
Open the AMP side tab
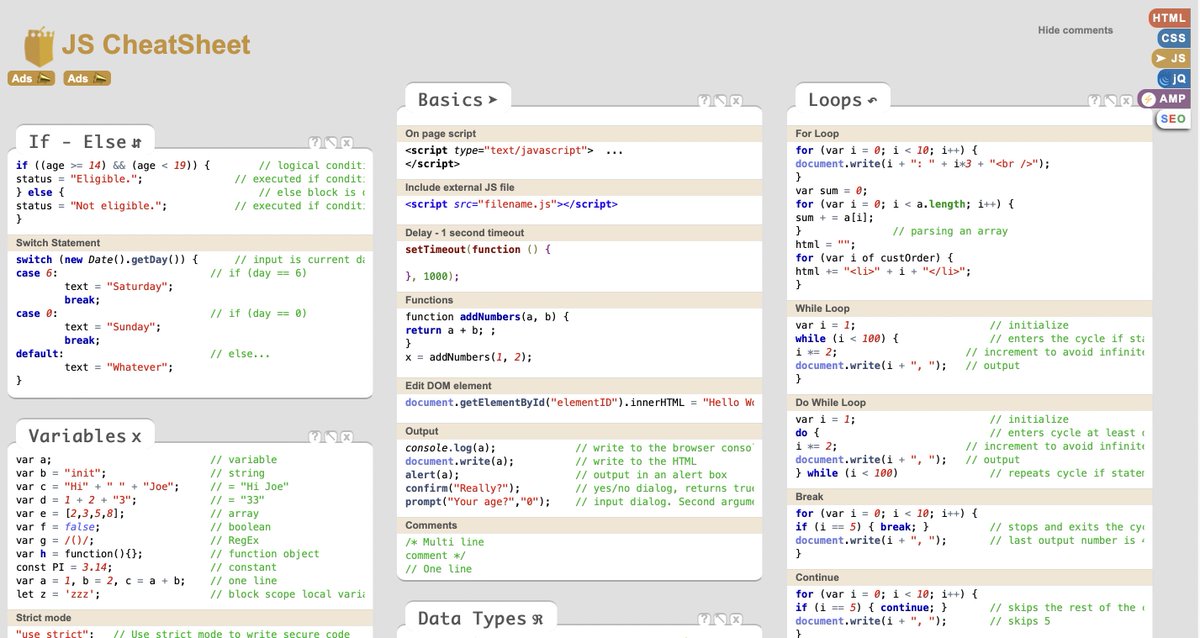(1164, 98)
